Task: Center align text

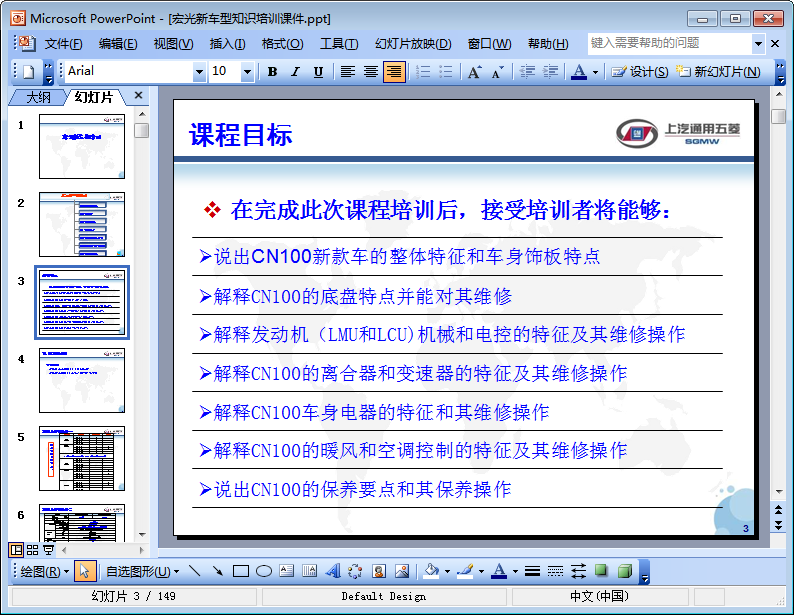Action: click(x=371, y=72)
